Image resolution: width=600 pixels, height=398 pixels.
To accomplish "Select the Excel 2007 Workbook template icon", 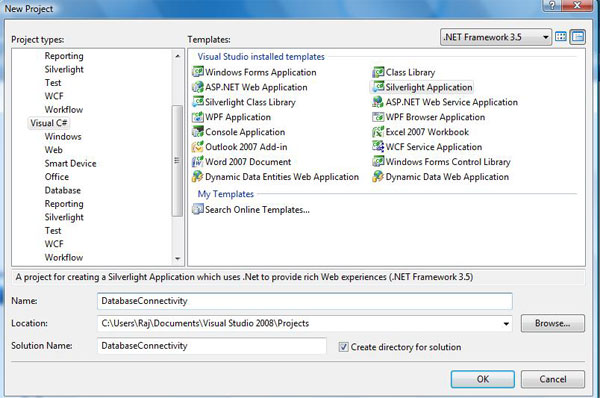I will click(378, 132).
